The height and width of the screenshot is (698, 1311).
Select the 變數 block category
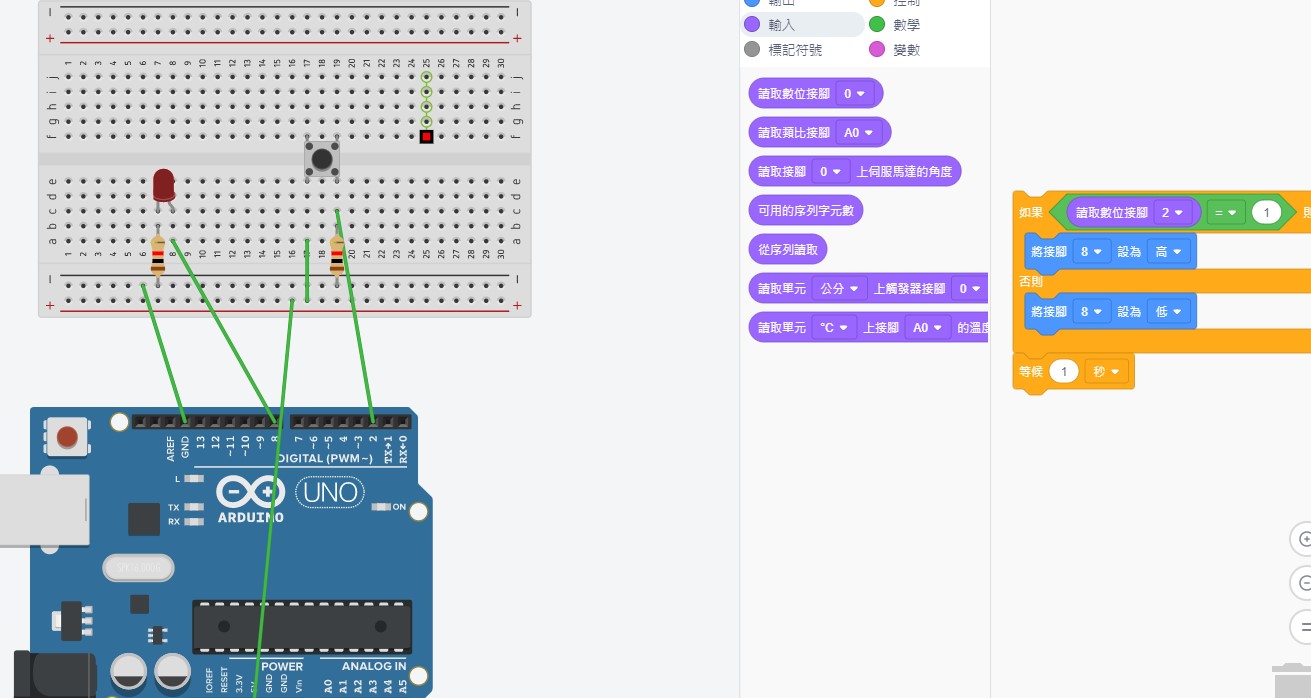pos(906,50)
